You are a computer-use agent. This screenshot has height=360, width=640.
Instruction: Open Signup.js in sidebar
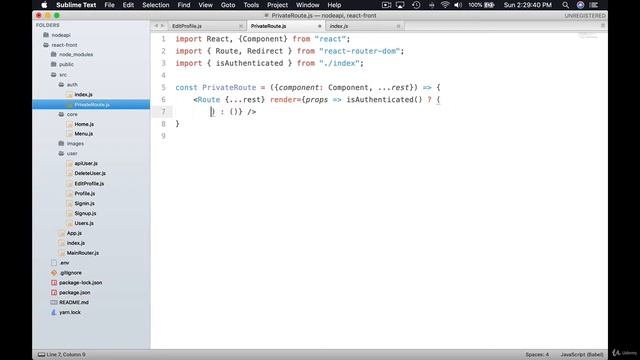point(85,213)
